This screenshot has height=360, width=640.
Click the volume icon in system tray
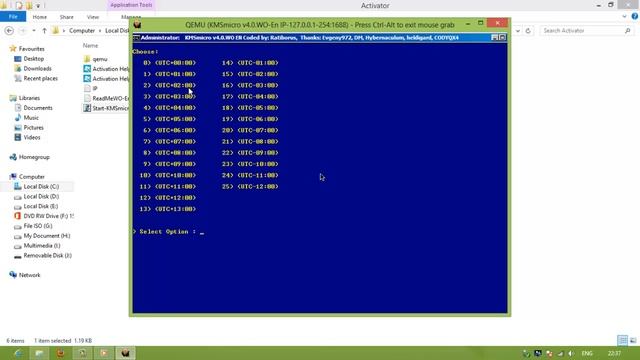tap(571, 353)
